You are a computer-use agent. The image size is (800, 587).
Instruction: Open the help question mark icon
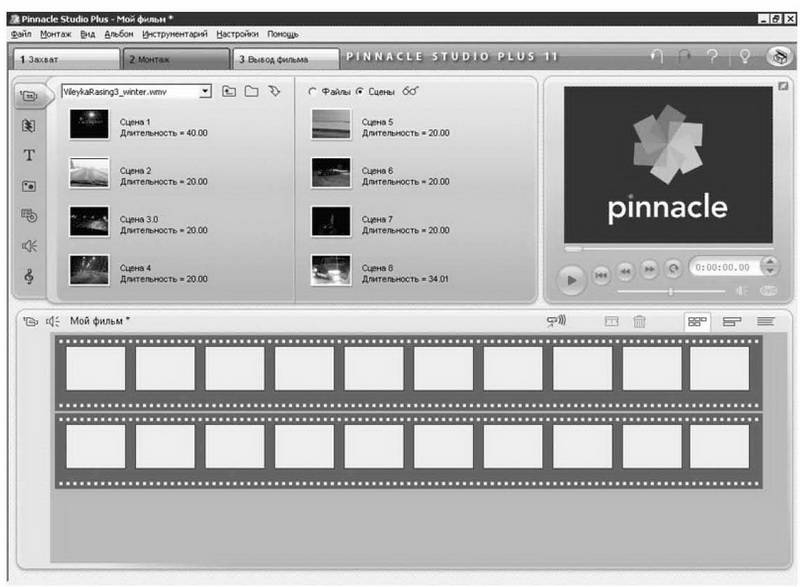(x=712, y=56)
